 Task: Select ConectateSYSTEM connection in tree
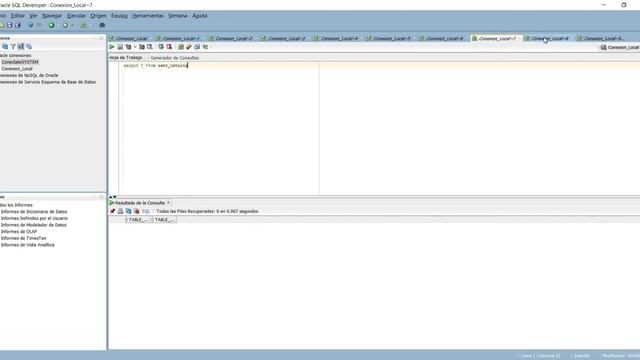pyautogui.click(x=20, y=62)
